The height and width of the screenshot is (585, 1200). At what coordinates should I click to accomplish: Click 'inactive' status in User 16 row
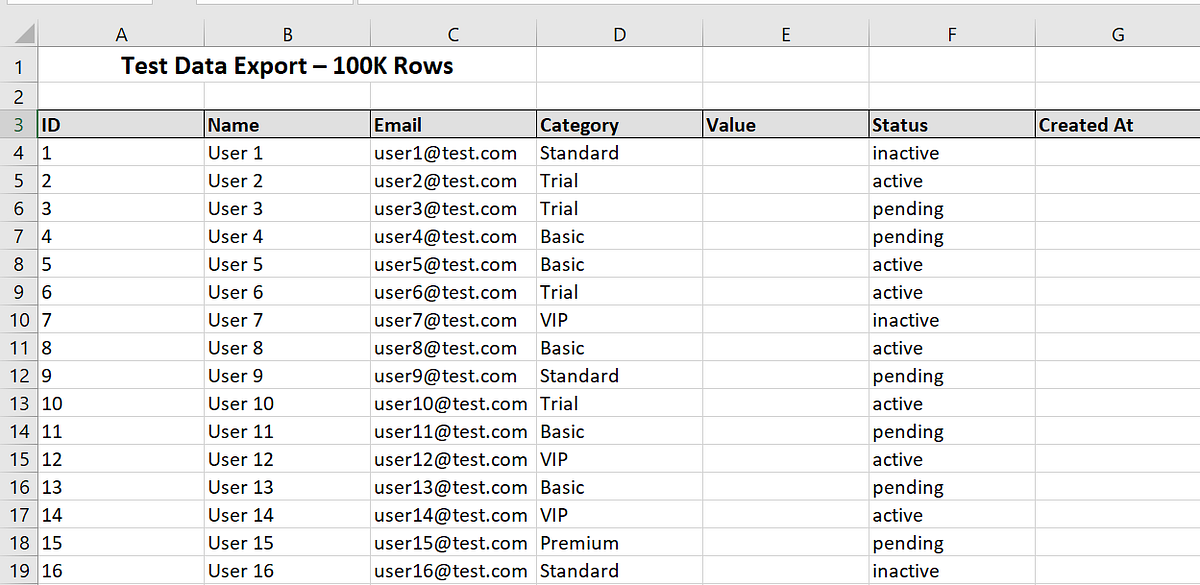[x=952, y=571]
